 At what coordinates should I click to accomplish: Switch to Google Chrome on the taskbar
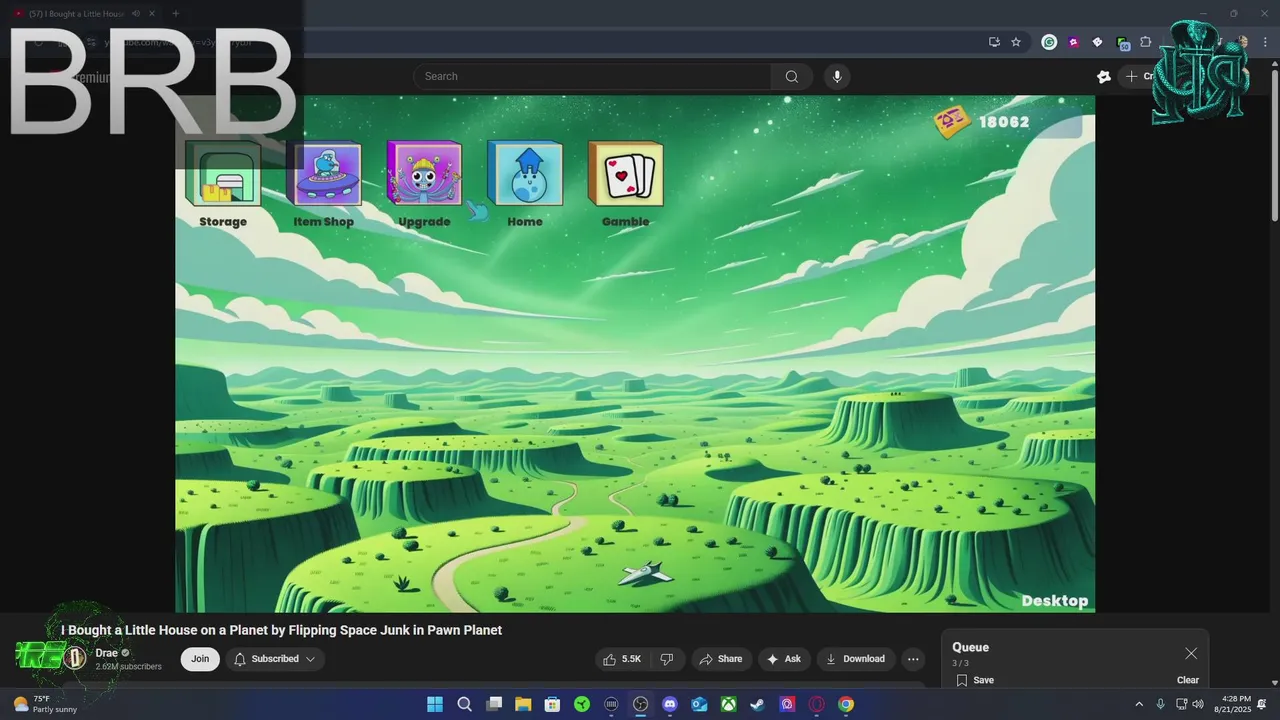tap(846, 704)
